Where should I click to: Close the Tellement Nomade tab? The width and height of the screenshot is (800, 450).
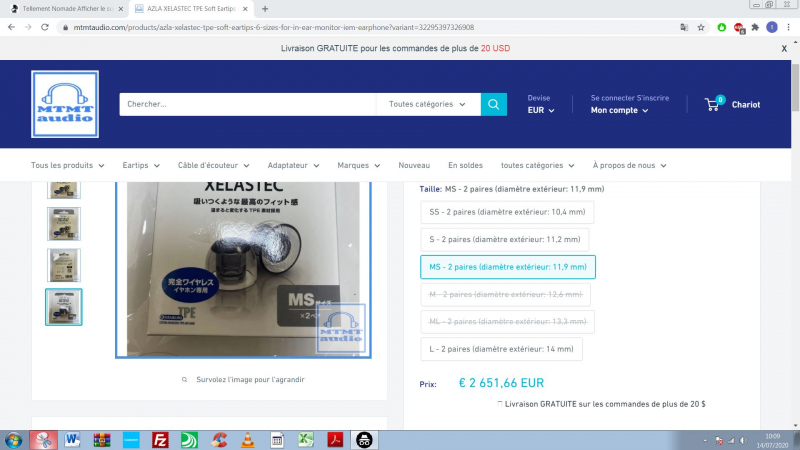point(121,9)
